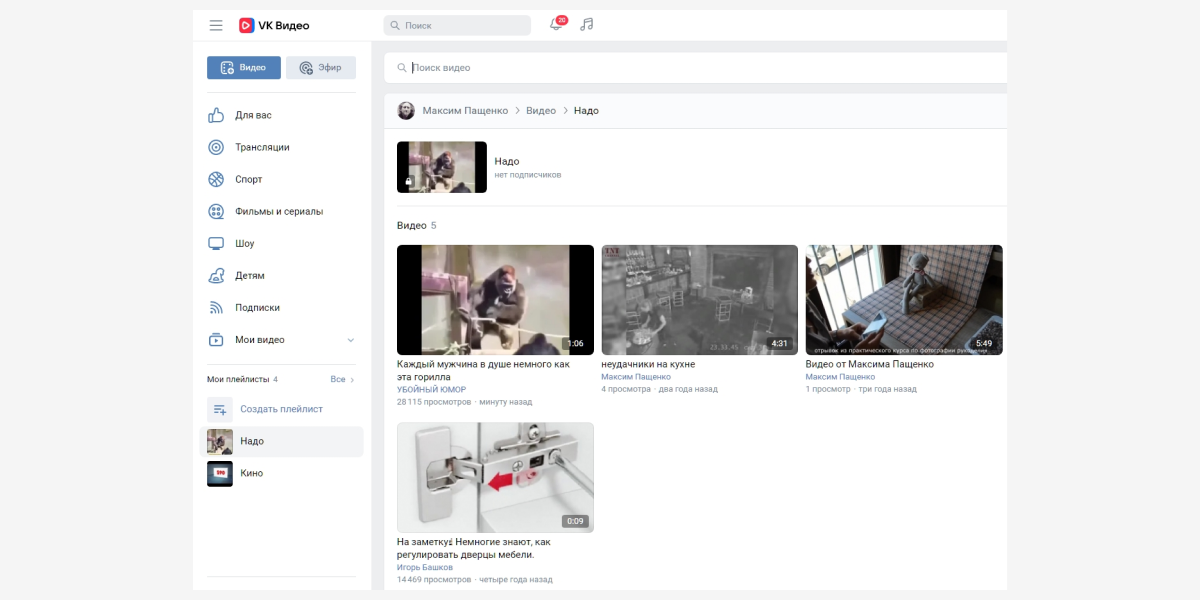Viewport: 1200px width, 600px height.
Task: Open the notifications bell
Action: pos(556,24)
